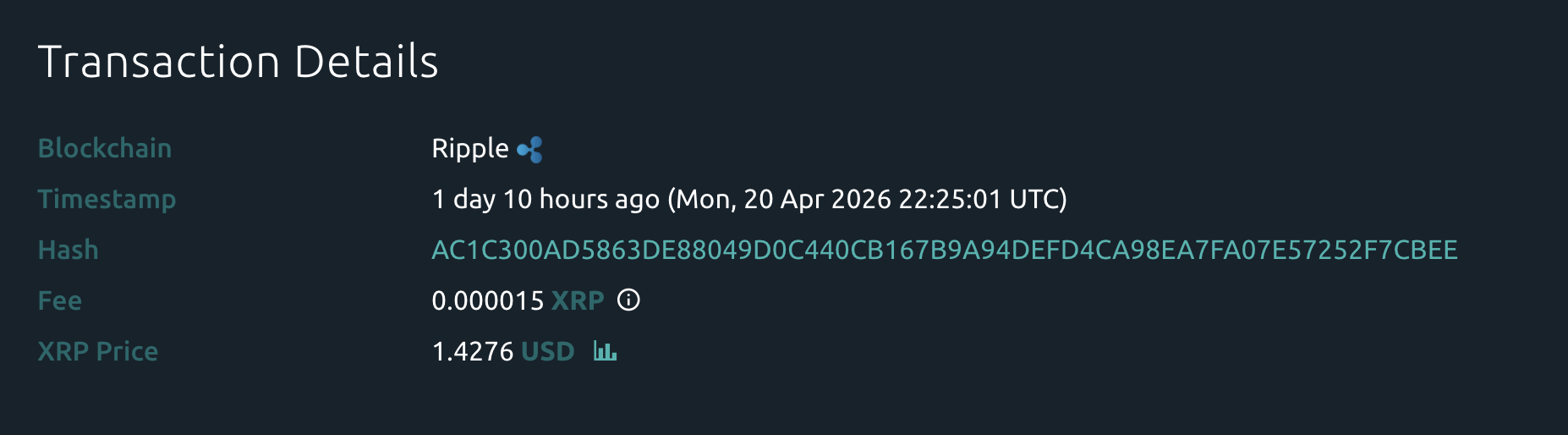
Task: Click the XRP currency link in Fee row
Action: (x=578, y=301)
